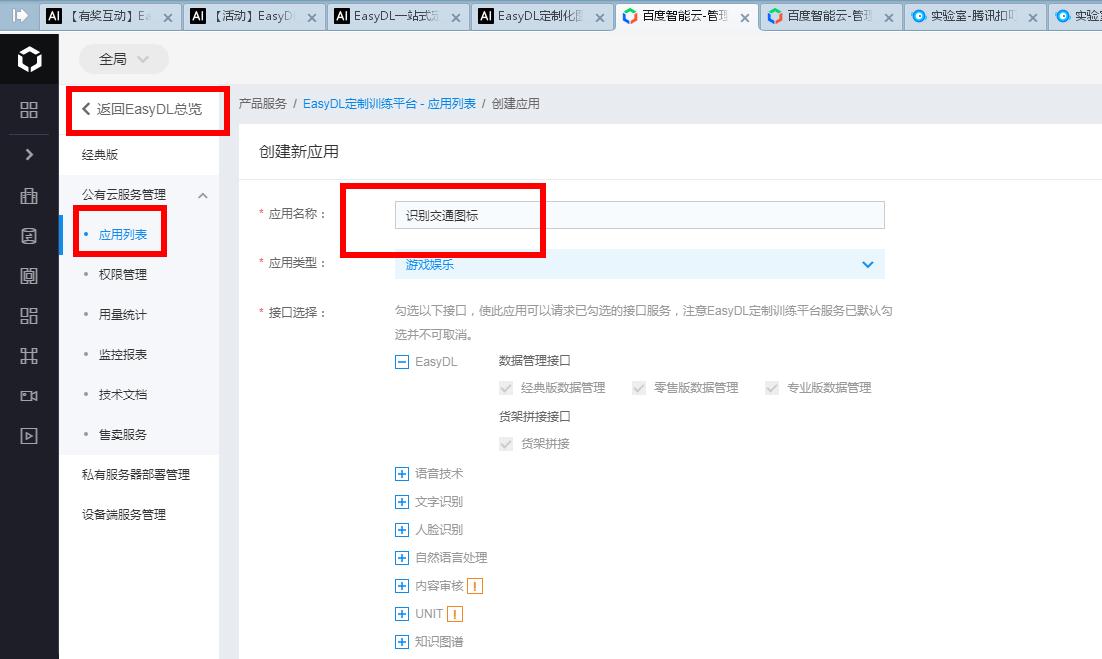The image size is (1102, 659).
Task: Switch to EasyDL定制化 browser tab
Action: click(542, 16)
